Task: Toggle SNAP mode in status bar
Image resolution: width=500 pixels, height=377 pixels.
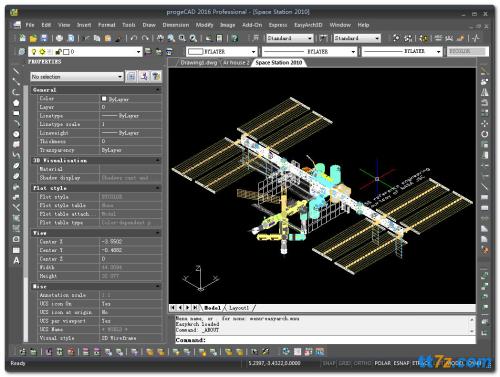Action: coord(329,363)
